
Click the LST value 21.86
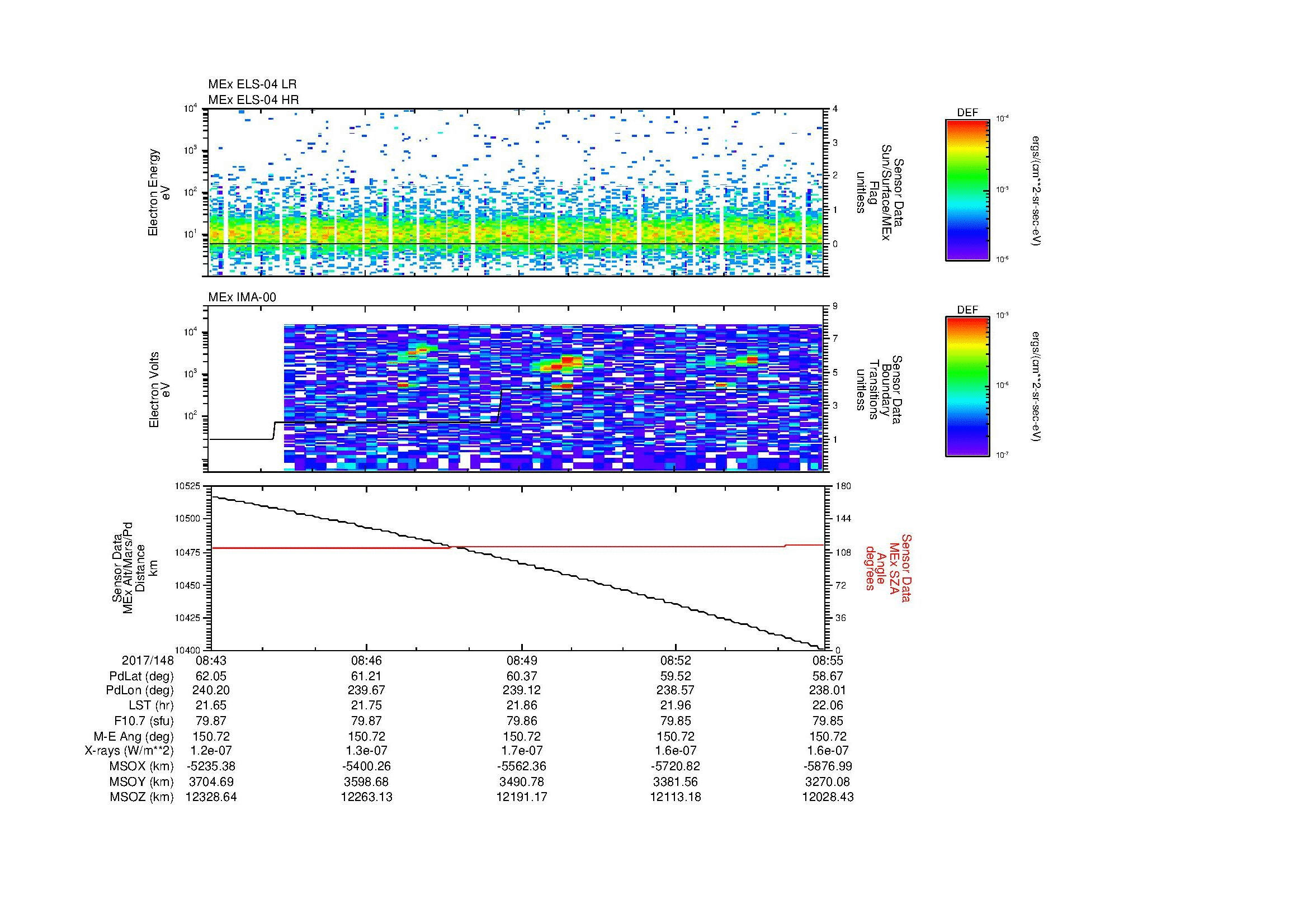pos(521,705)
